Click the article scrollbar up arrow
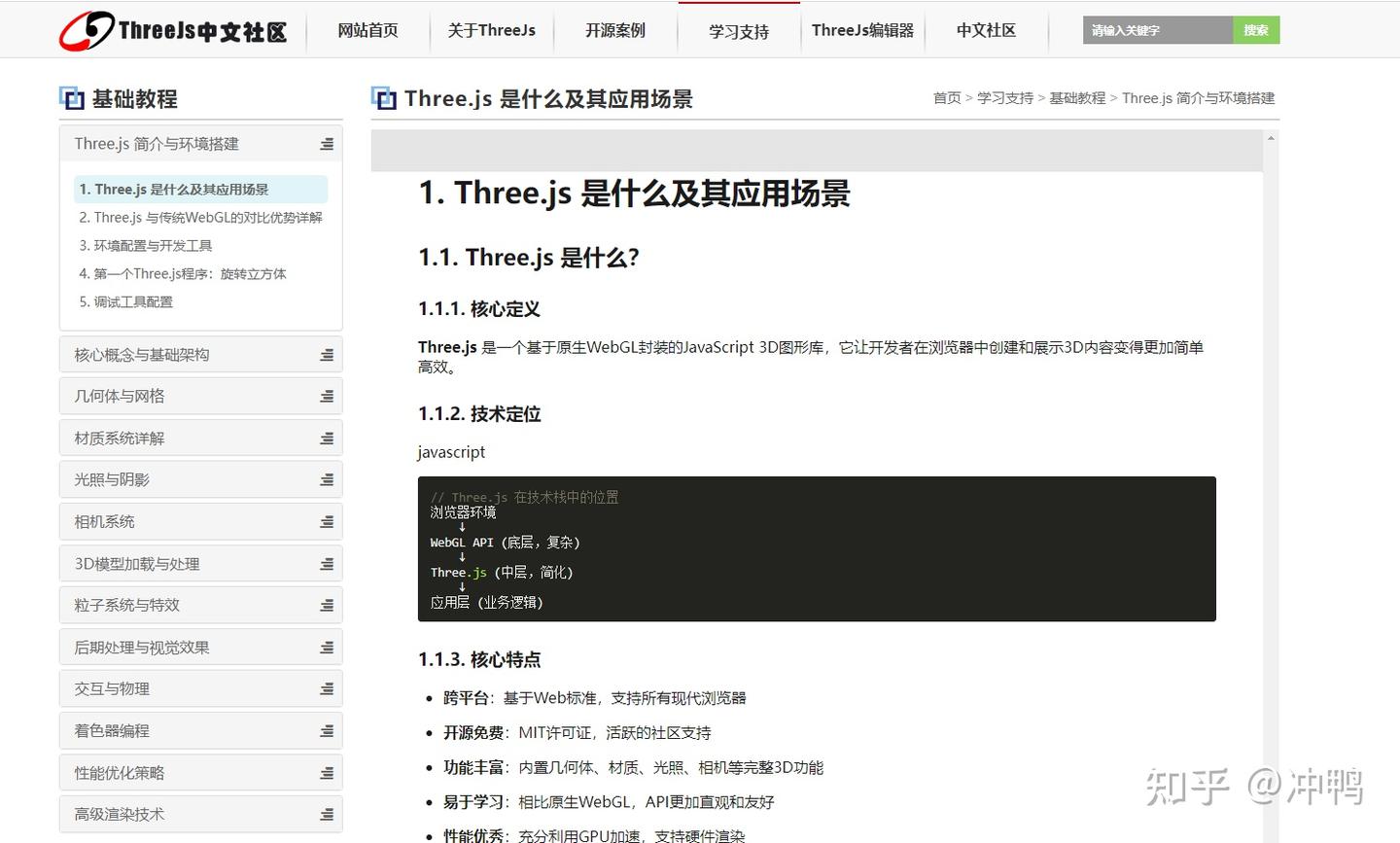The height and width of the screenshot is (843, 1400). (1271, 139)
